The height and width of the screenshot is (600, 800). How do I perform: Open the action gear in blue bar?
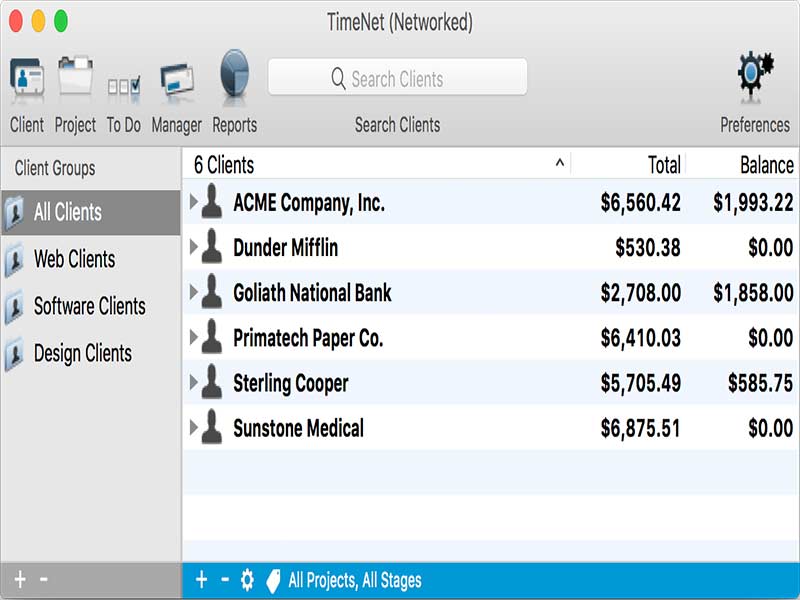(247, 580)
